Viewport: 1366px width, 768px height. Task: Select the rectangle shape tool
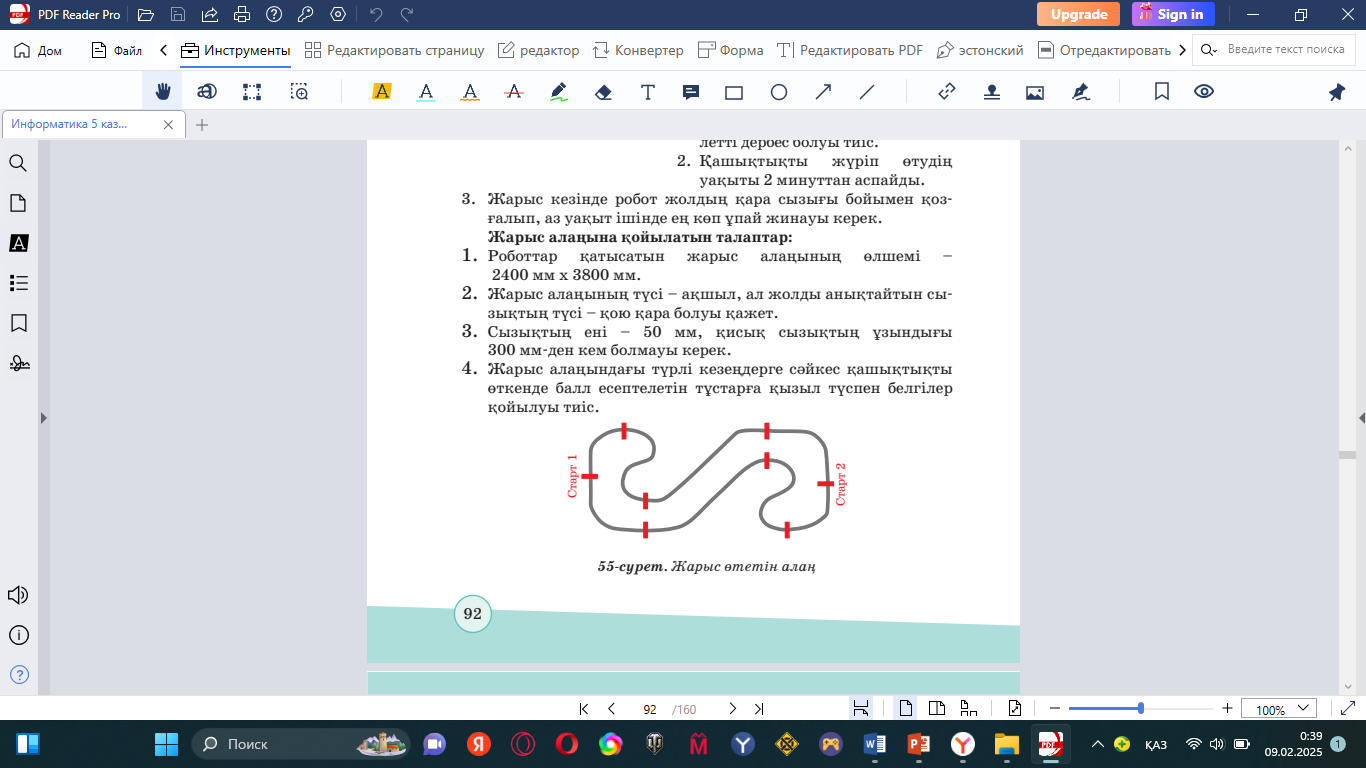(x=734, y=92)
